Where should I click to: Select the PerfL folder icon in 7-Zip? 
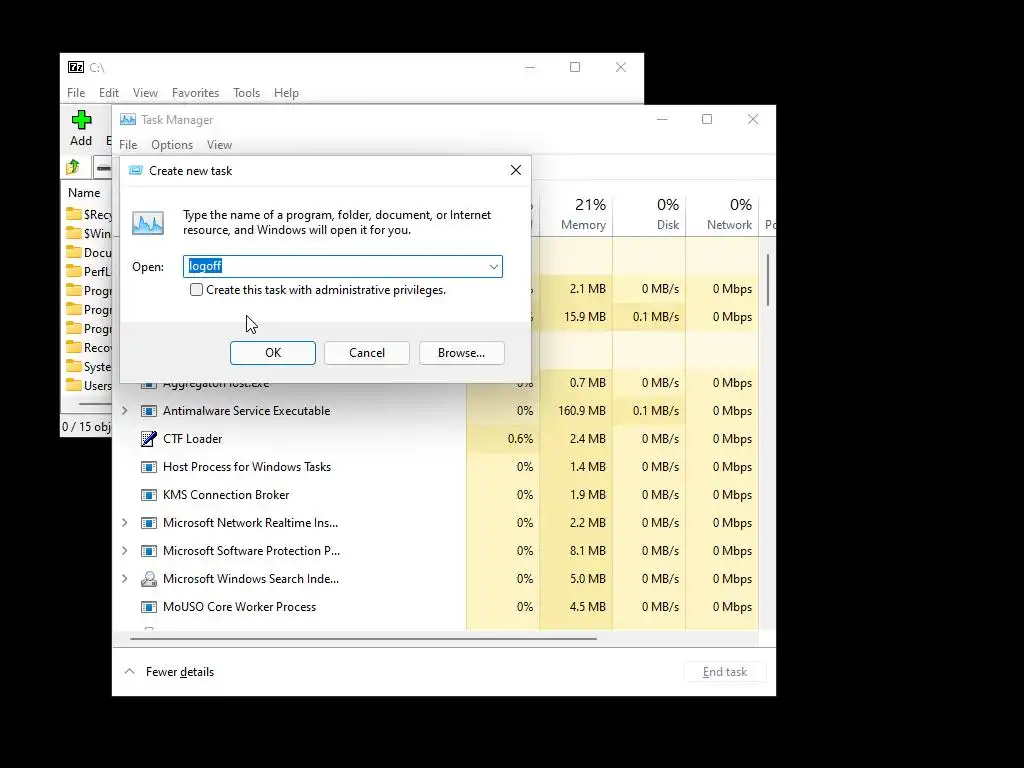tap(74, 271)
